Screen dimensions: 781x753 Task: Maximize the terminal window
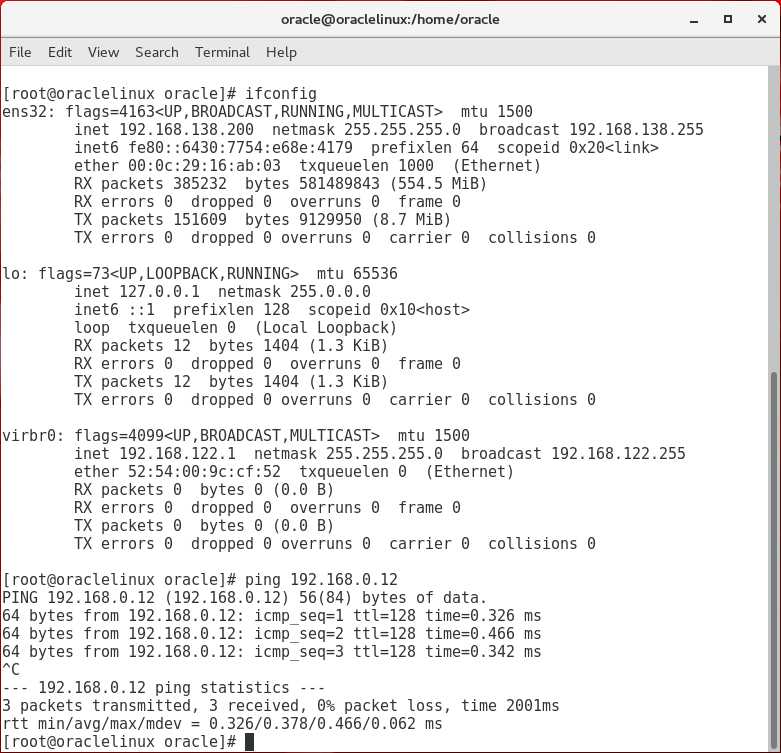[x=728, y=19]
